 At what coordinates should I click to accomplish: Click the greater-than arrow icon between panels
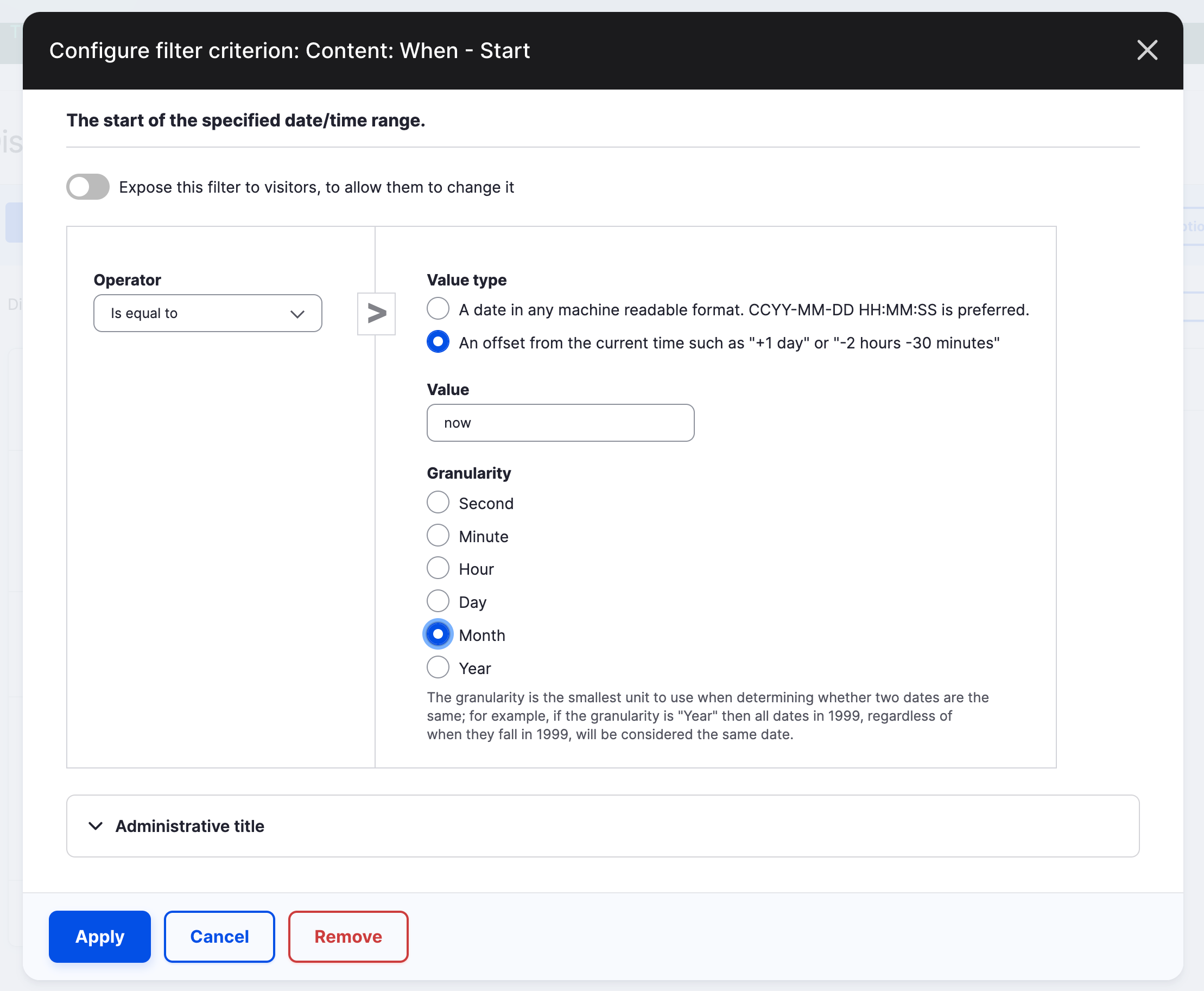click(x=376, y=313)
